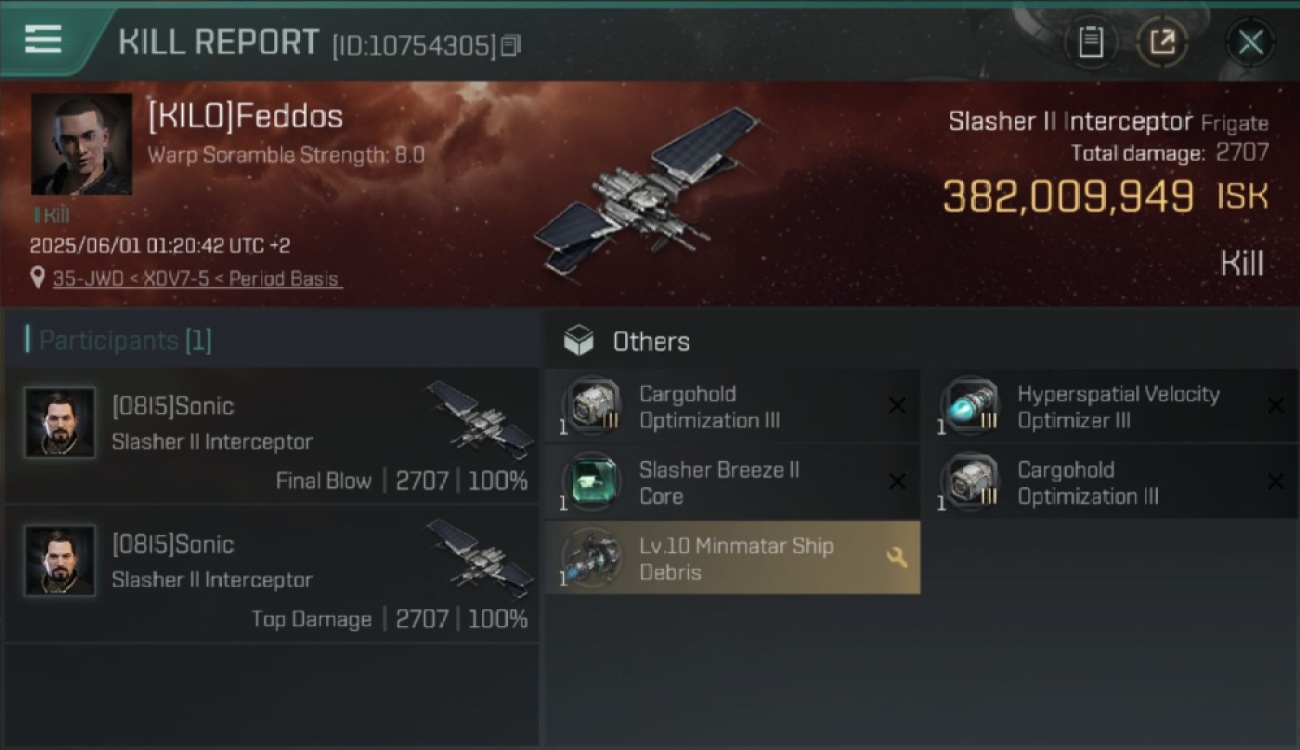Open the hamburger menu
Screen dimensions: 1300x750
pos(43,40)
